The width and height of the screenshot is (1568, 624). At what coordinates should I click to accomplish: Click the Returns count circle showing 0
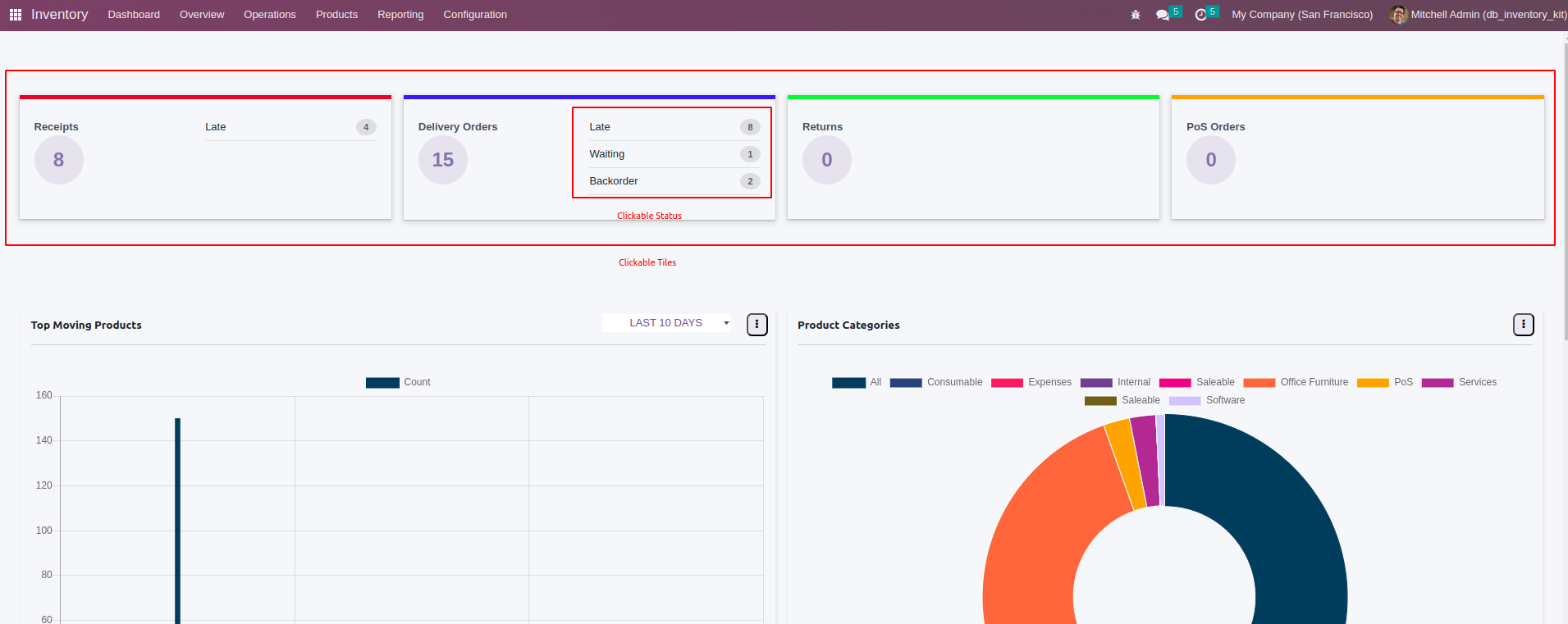(827, 160)
